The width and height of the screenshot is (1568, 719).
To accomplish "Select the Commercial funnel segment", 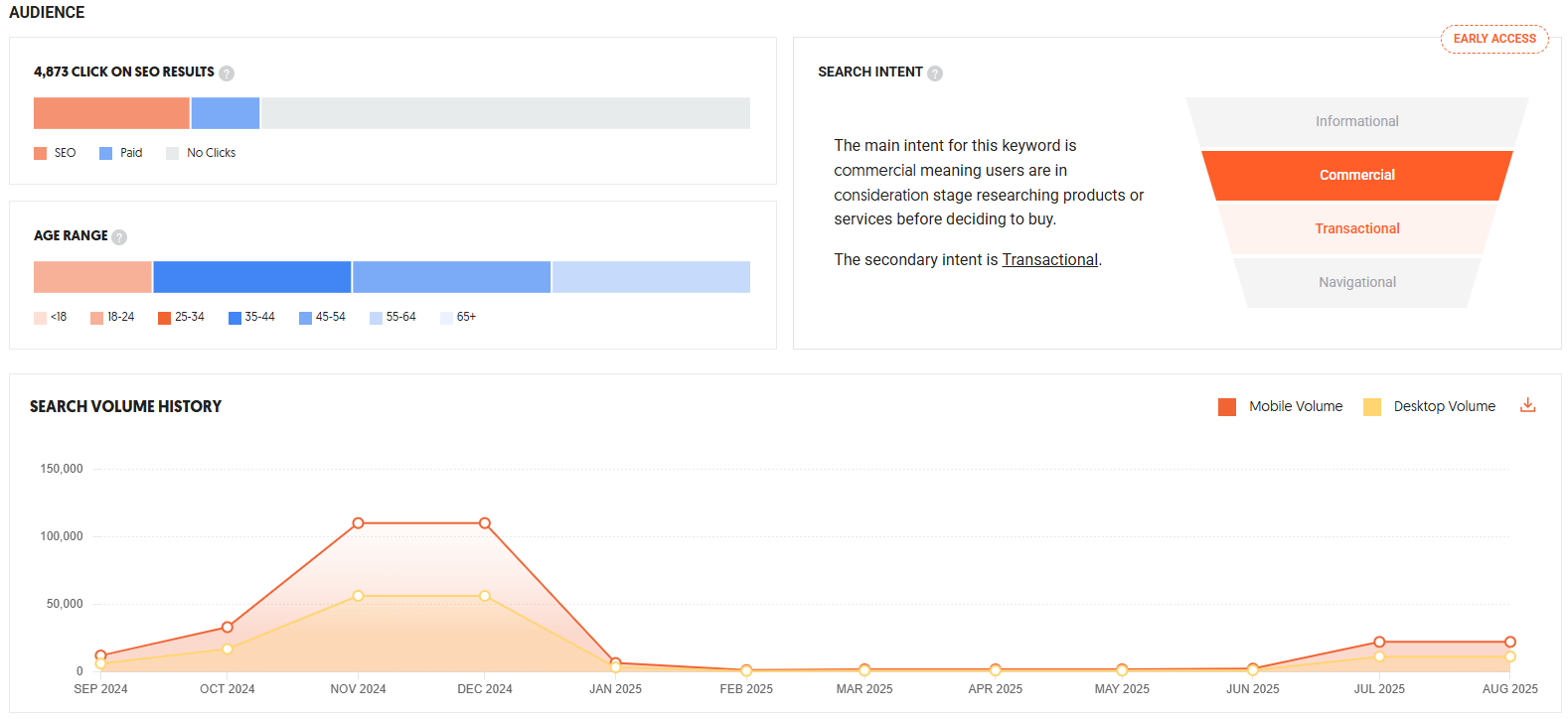I will pyautogui.click(x=1356, y=175).
